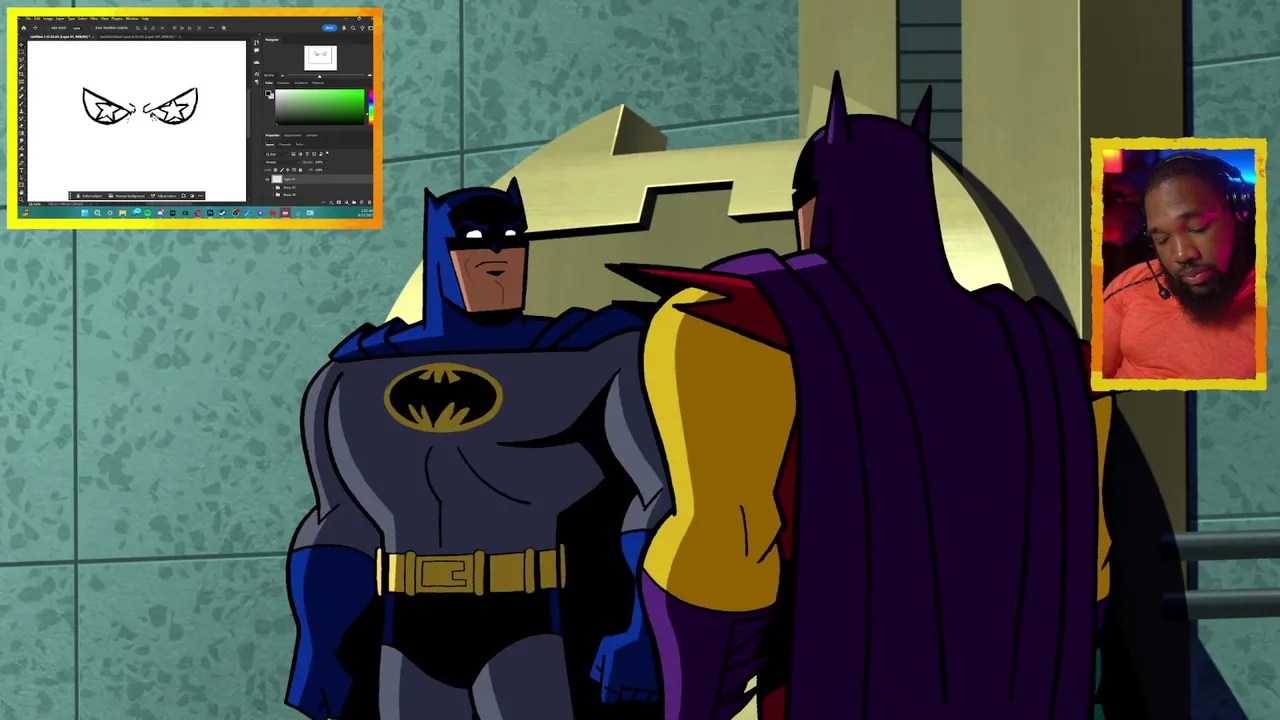This screenshot has height=720, width=1280.
Task: Select the Move tool in Photoshop toolbar
Action: 21,45
